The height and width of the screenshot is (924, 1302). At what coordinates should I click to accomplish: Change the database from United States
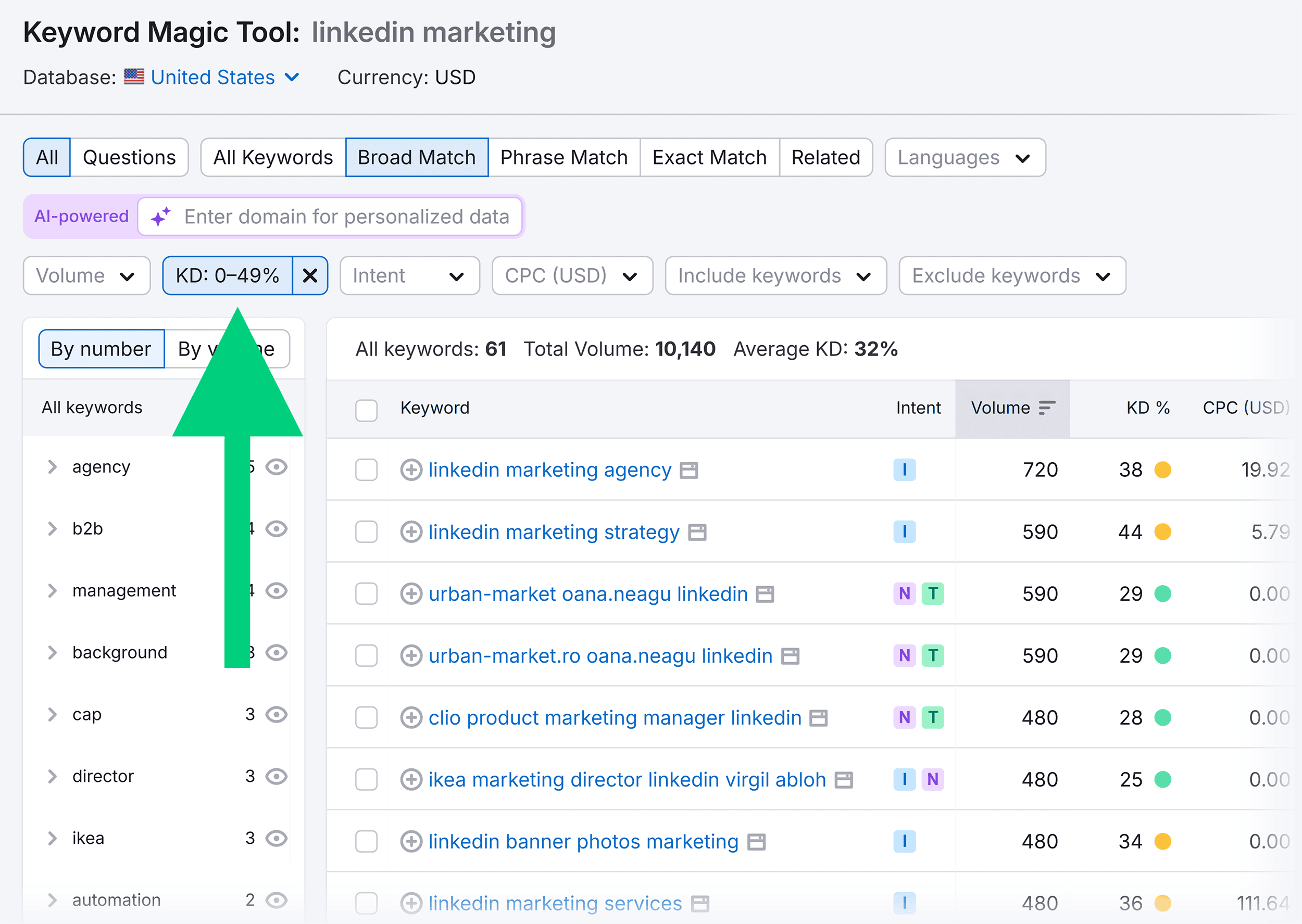213,78
